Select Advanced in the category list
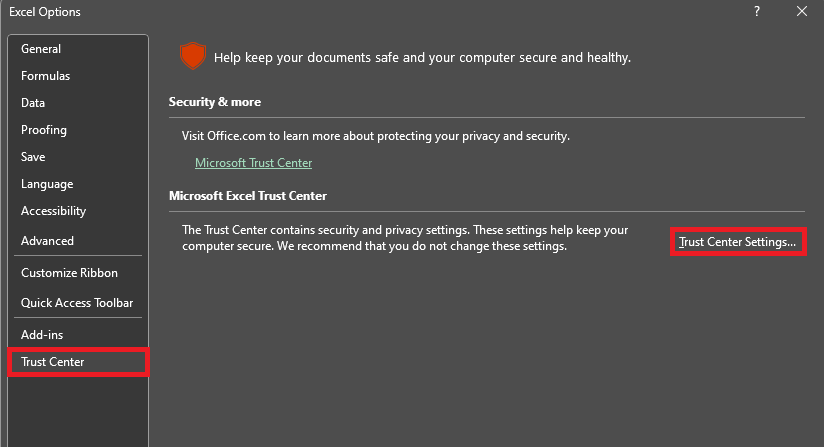The height and width of the screenshot is (447, 824). pyautogui.click(x=47, y=241)
